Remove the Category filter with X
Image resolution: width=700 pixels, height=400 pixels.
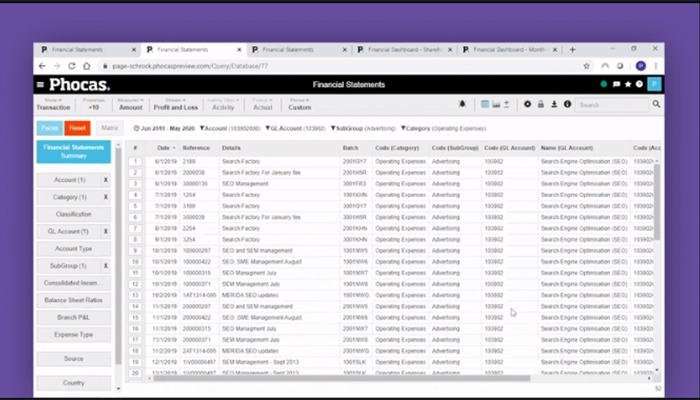point(106,197)
